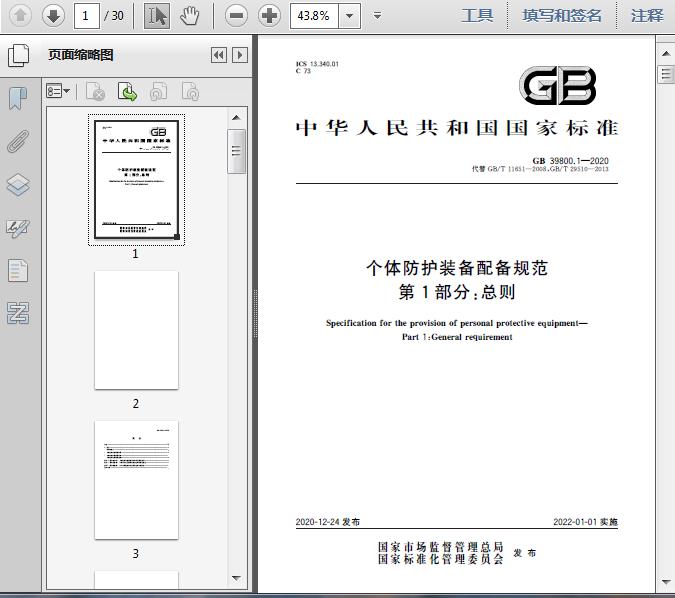The image size is (675, 598).
Task: Click the rotate clockwise pages icon
Action: tap(191, 92)
